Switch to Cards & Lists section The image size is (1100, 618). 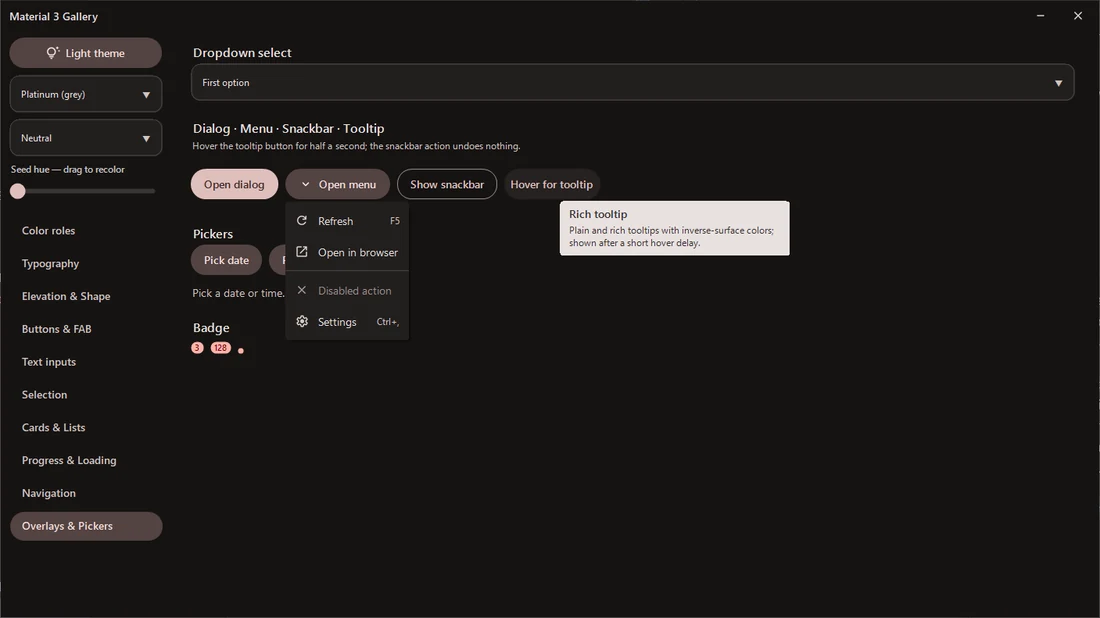[86, 427]
